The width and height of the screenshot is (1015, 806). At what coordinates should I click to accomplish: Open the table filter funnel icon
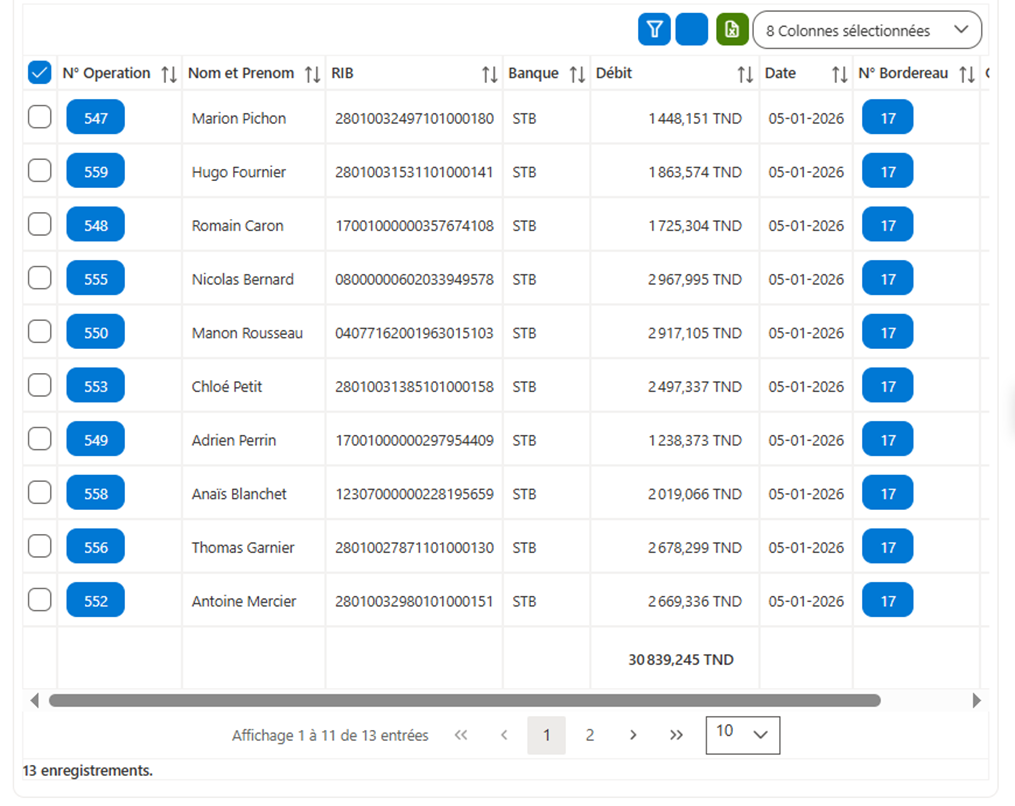(x=654, y=30)
